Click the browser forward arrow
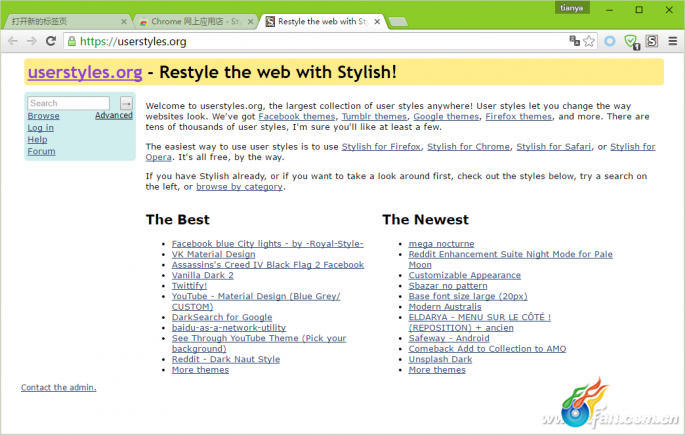Image resolution: width=685 pixels, height=435 pixels. (31, 41)
